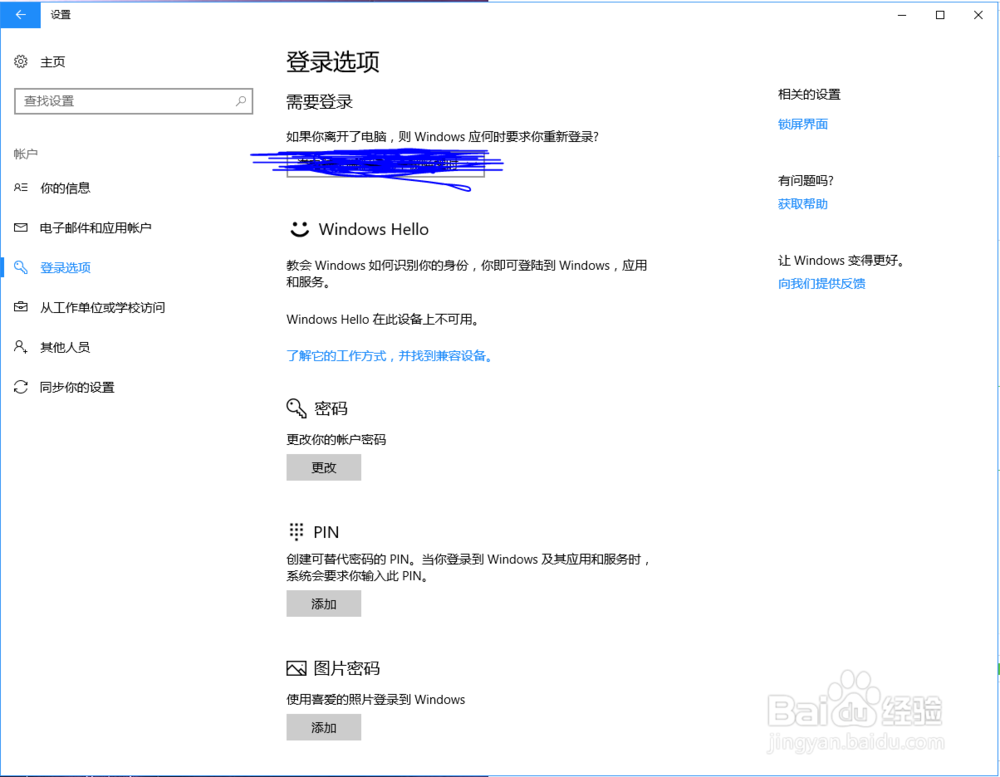This screenshot has width=1000, height=777.
Task: Close the 设置 window
Action: point(978,15)
